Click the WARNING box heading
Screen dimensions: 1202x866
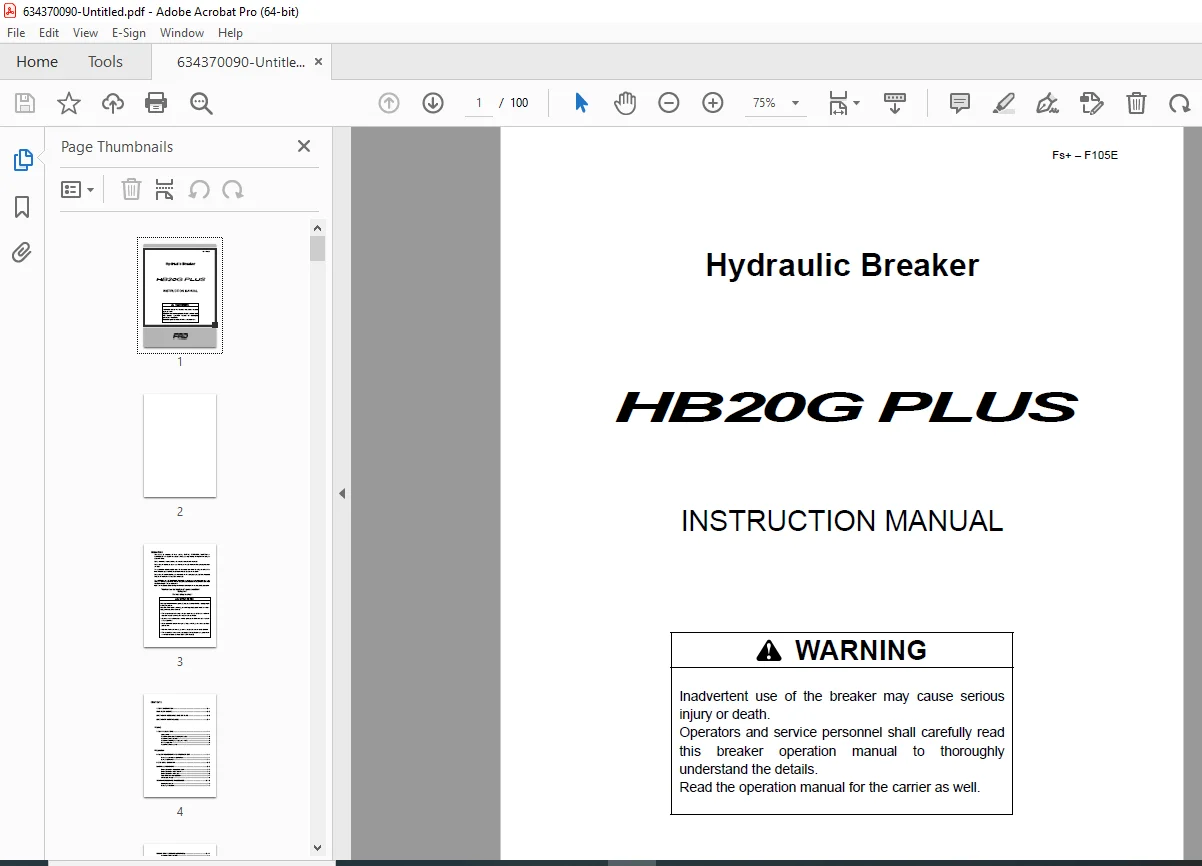point(842,650)
